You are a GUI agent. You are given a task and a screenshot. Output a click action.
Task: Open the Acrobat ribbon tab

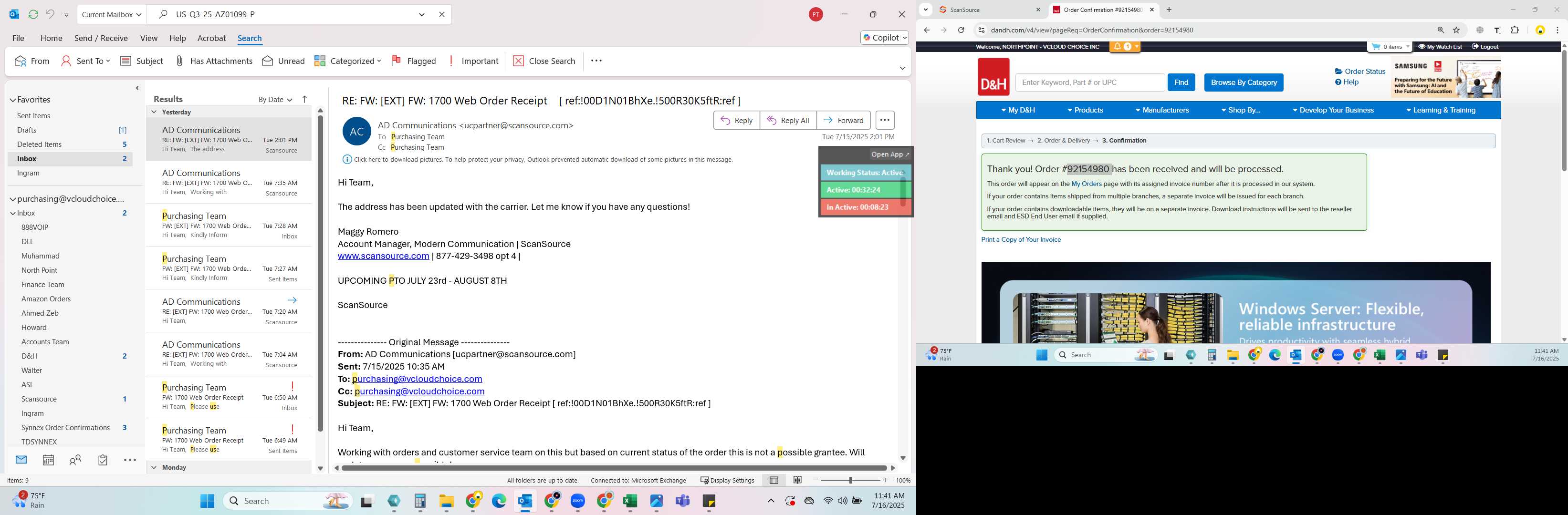pyautogui.click(x=212, y=38)
